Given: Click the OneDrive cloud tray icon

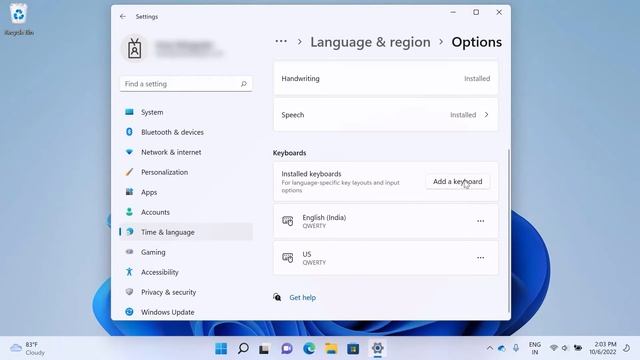Looking at the screenshot, I should tap(502, 348).
